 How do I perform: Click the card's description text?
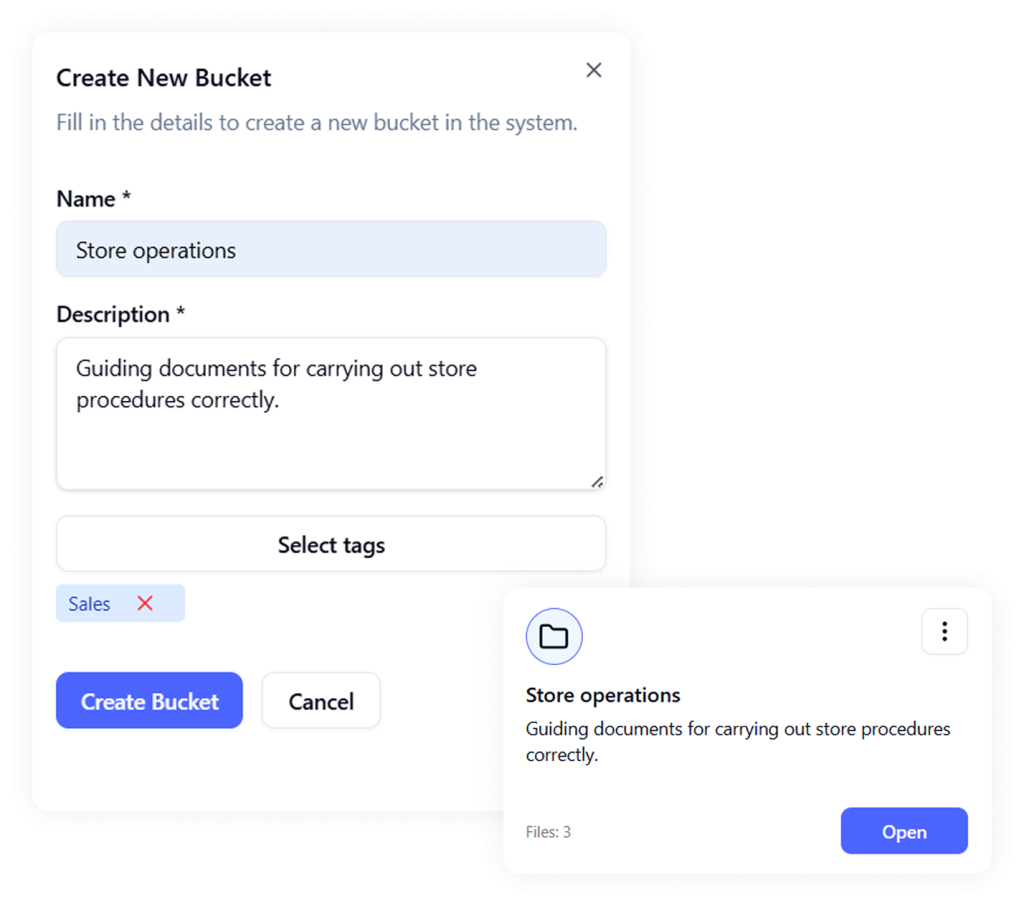click(x=738, y=741)
